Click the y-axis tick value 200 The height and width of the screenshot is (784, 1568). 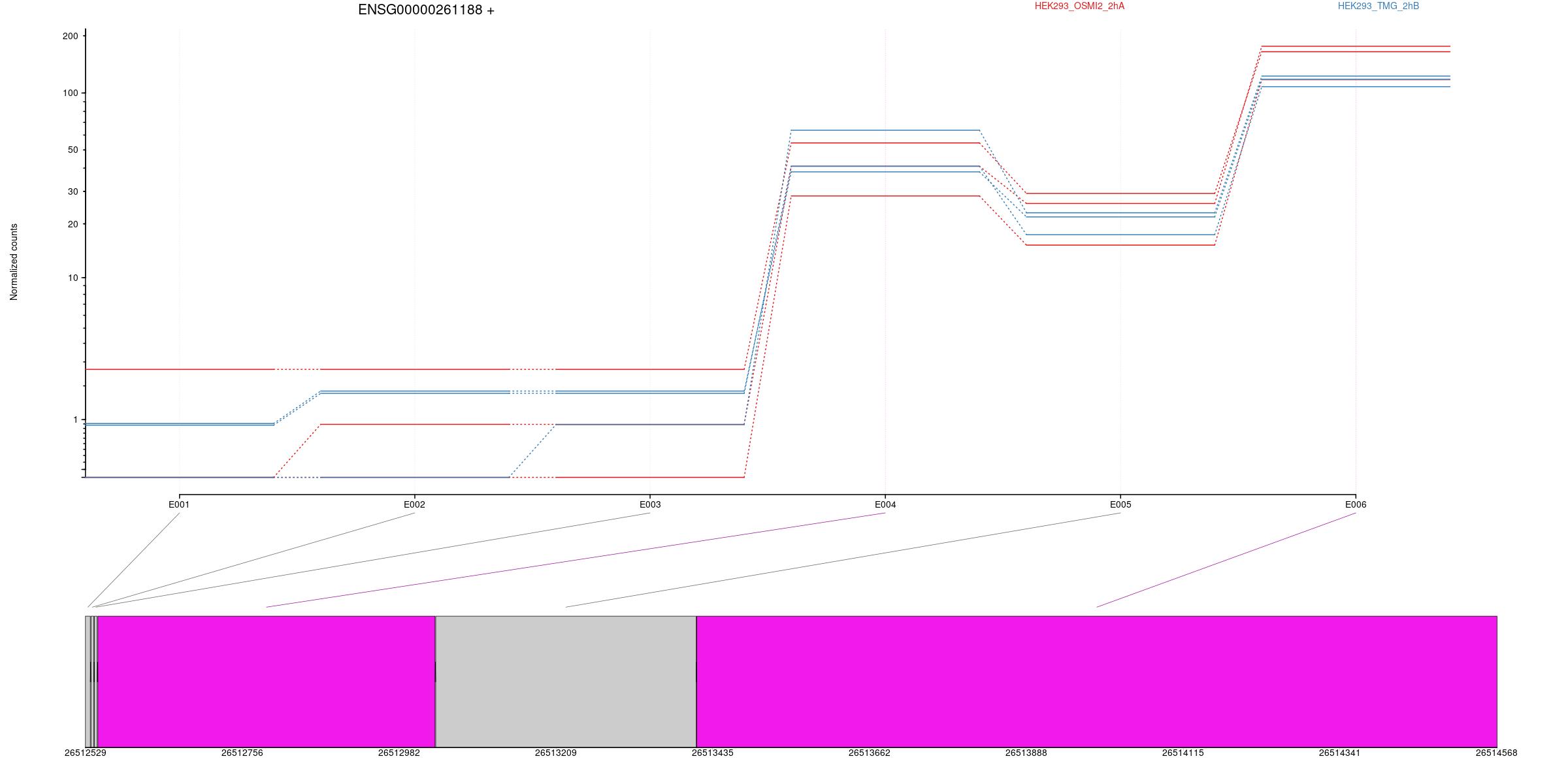tap(70, 36)
